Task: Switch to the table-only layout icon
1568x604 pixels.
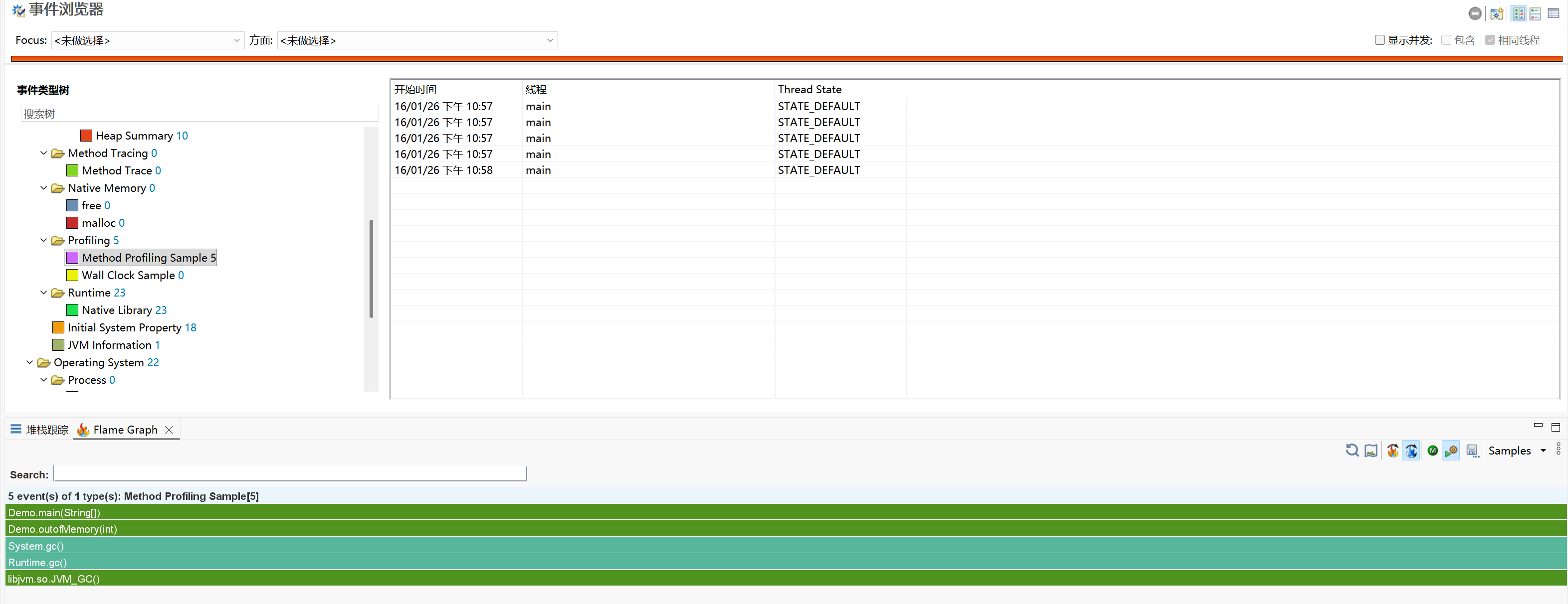Action: pyautogui.click(x=1553, y=13)
